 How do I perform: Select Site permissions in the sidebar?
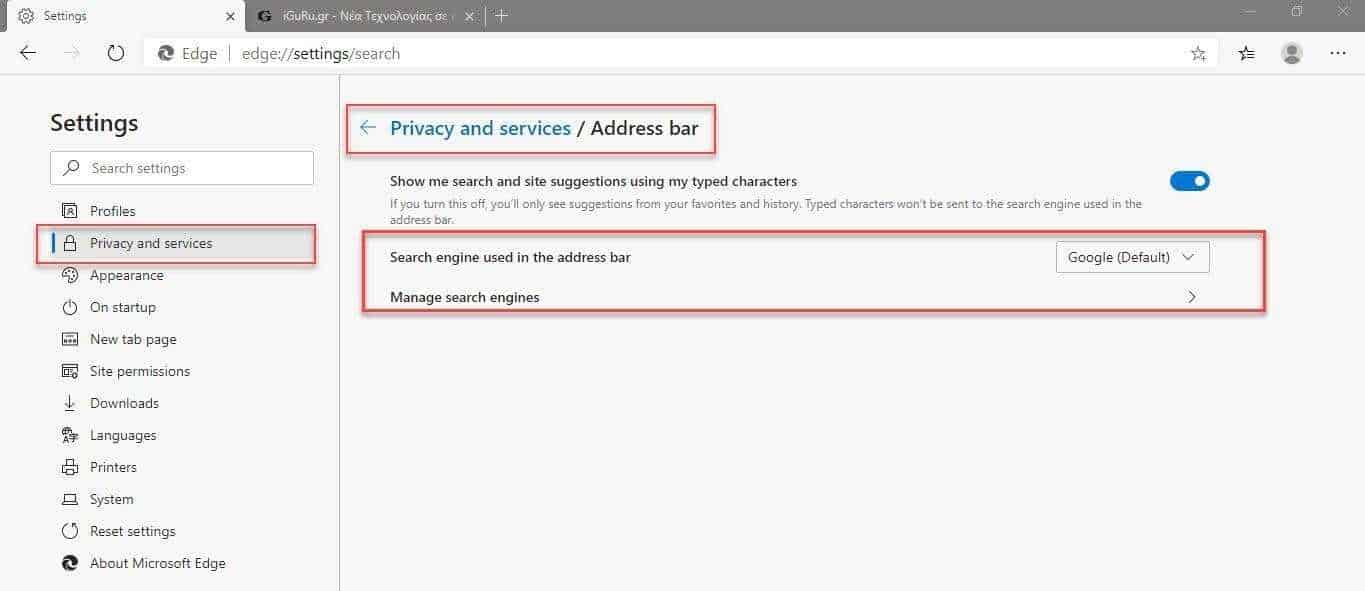coord(139,371)
